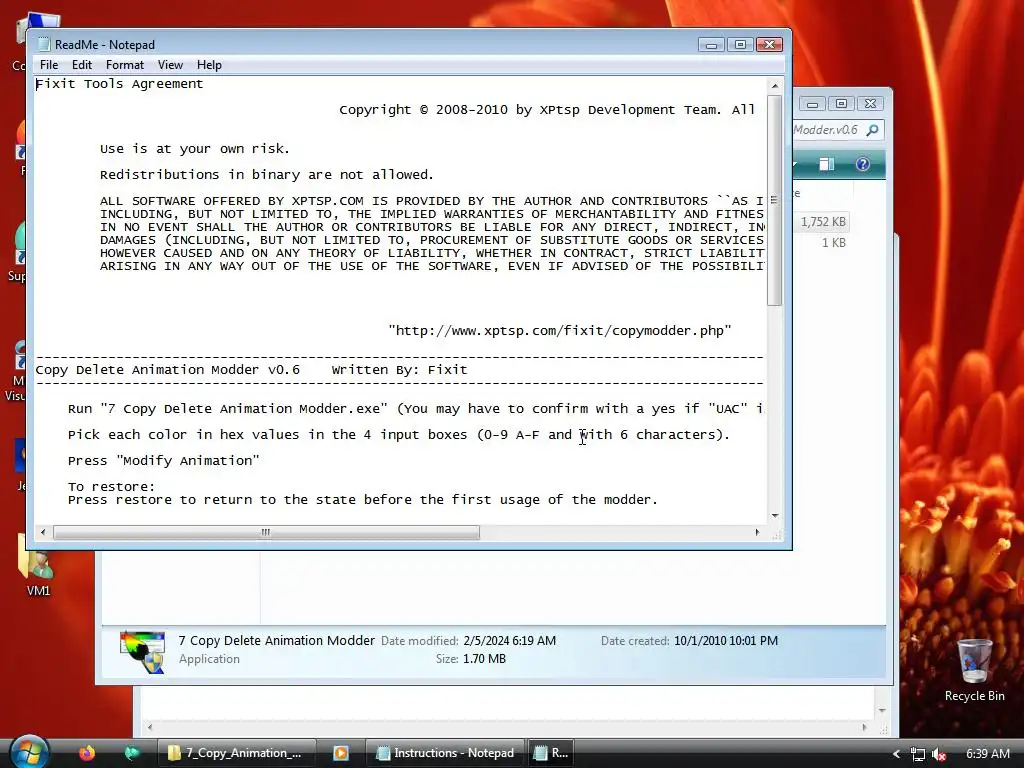Screen dimensions: 1024x768
Task: Click date created value 10/1/2010 10:01 PM
Action: (726, 641)
